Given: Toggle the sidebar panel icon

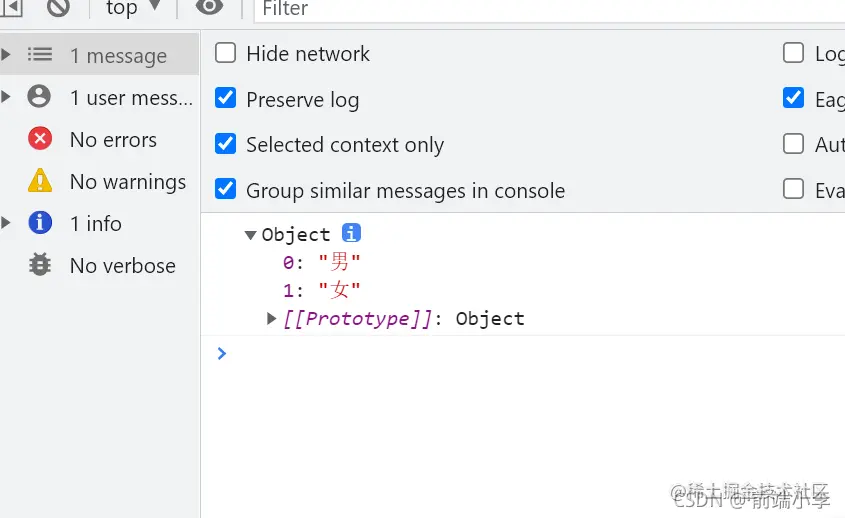Looking at the screenshot, I should pos(11,8).
